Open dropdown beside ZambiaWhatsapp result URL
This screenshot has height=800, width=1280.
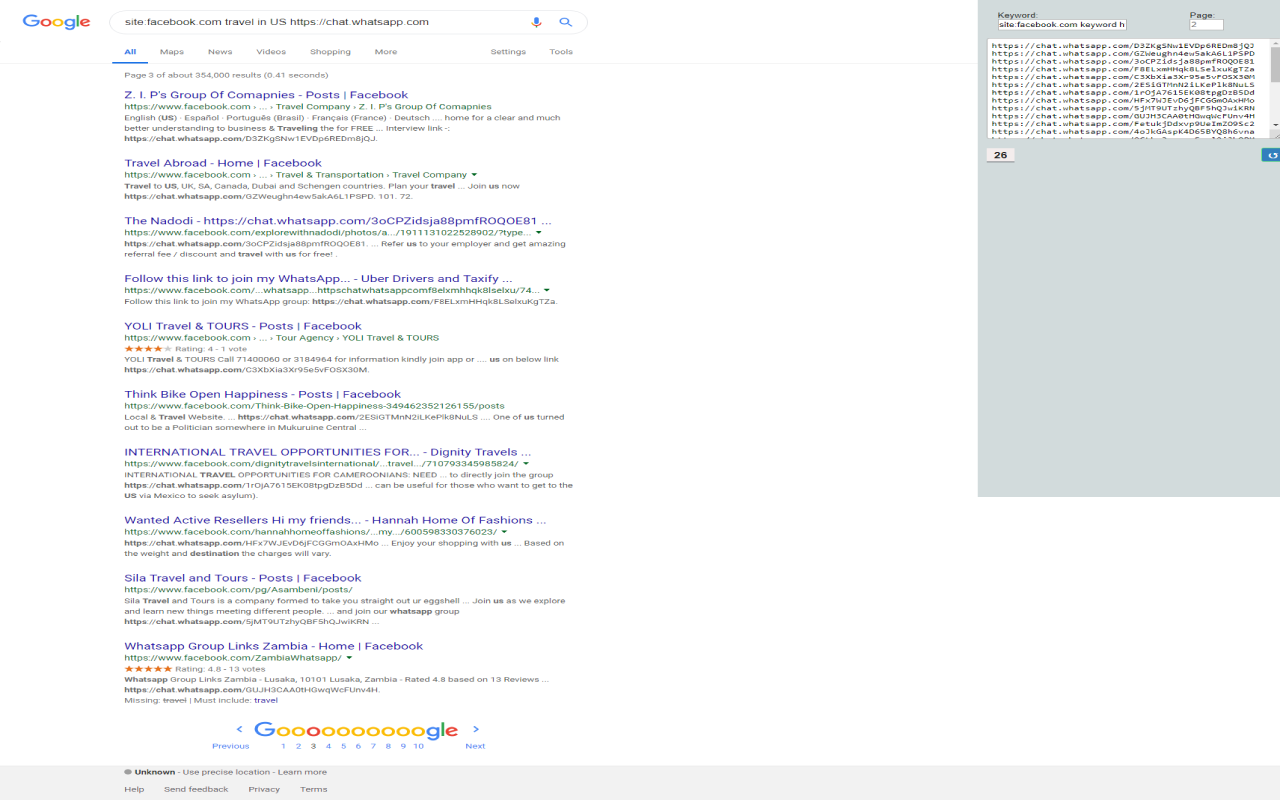(x=349, y=658)
